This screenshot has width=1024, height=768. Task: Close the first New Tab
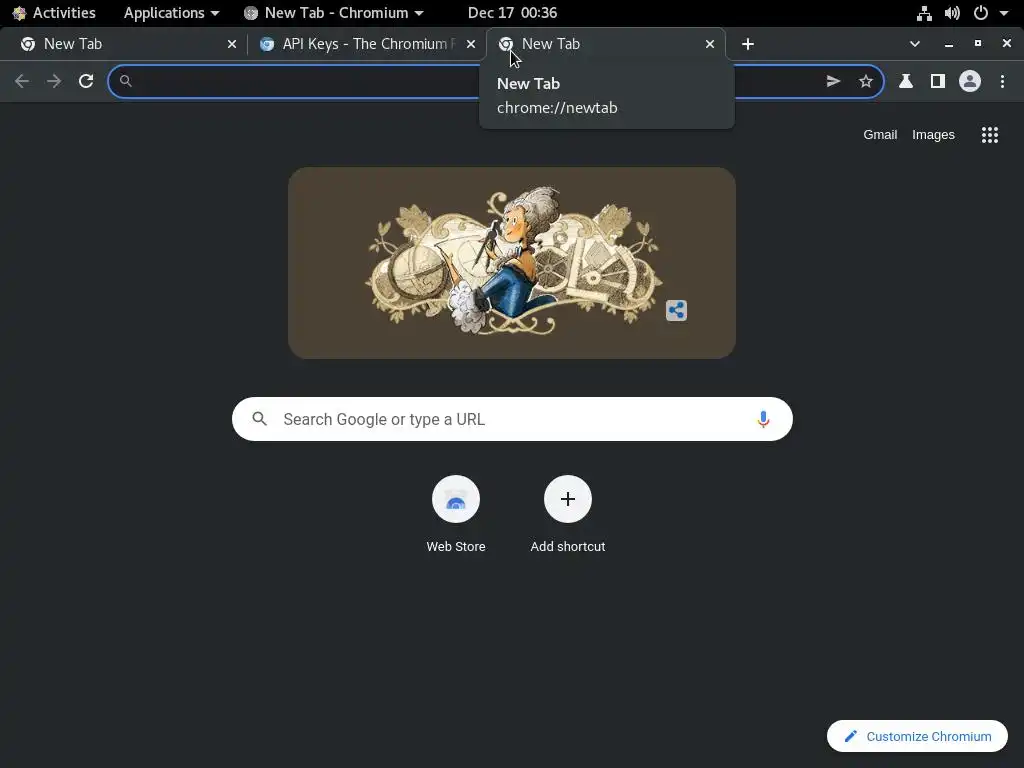pos(232,44)
